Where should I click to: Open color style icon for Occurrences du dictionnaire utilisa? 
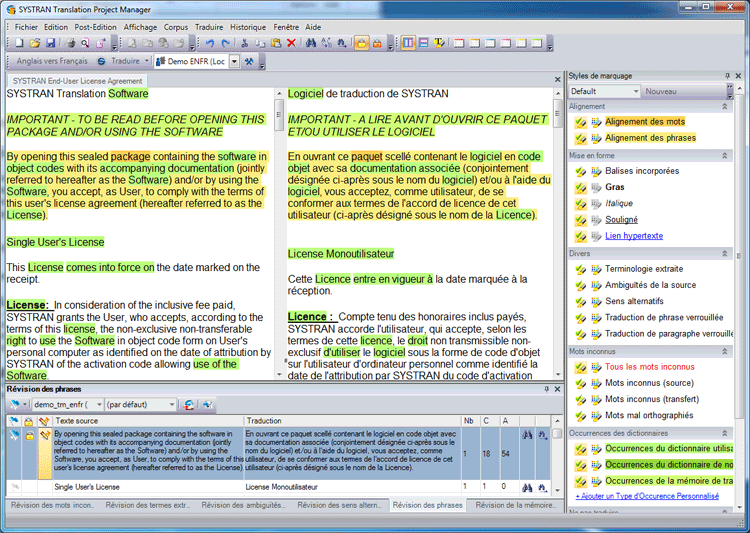pyautogui.click(x=596, y=449)
